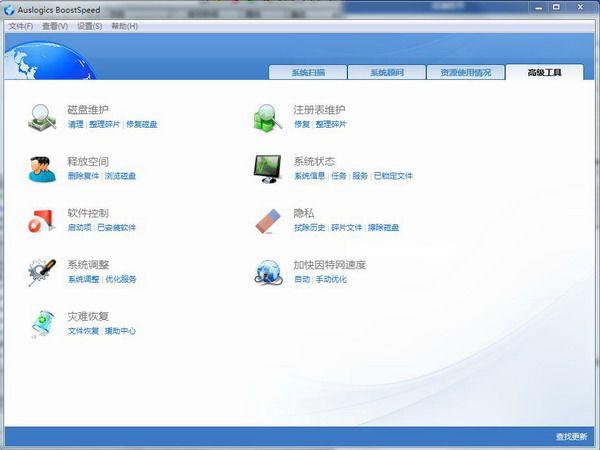Click the 系统调整 gear and wrench icon
The width and height of the screenshot is (600, 450).
[x=42, y=272]
